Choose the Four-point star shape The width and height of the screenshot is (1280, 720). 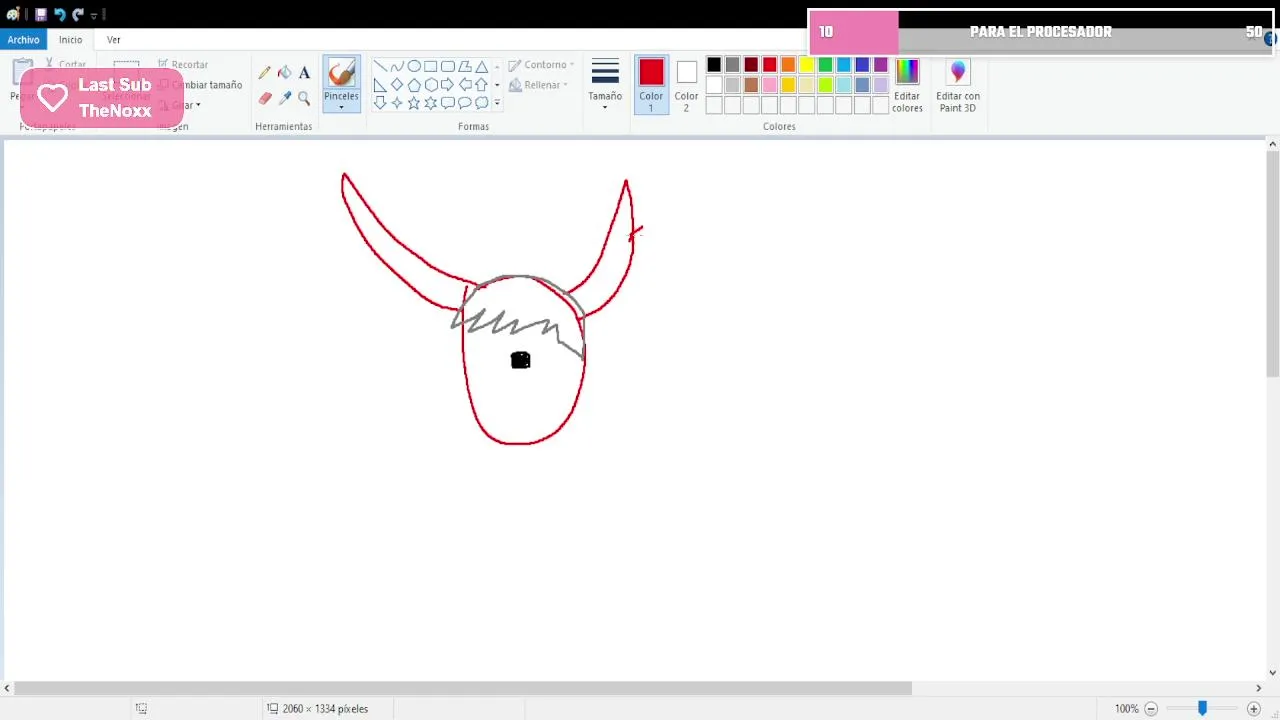coord(397,103)
